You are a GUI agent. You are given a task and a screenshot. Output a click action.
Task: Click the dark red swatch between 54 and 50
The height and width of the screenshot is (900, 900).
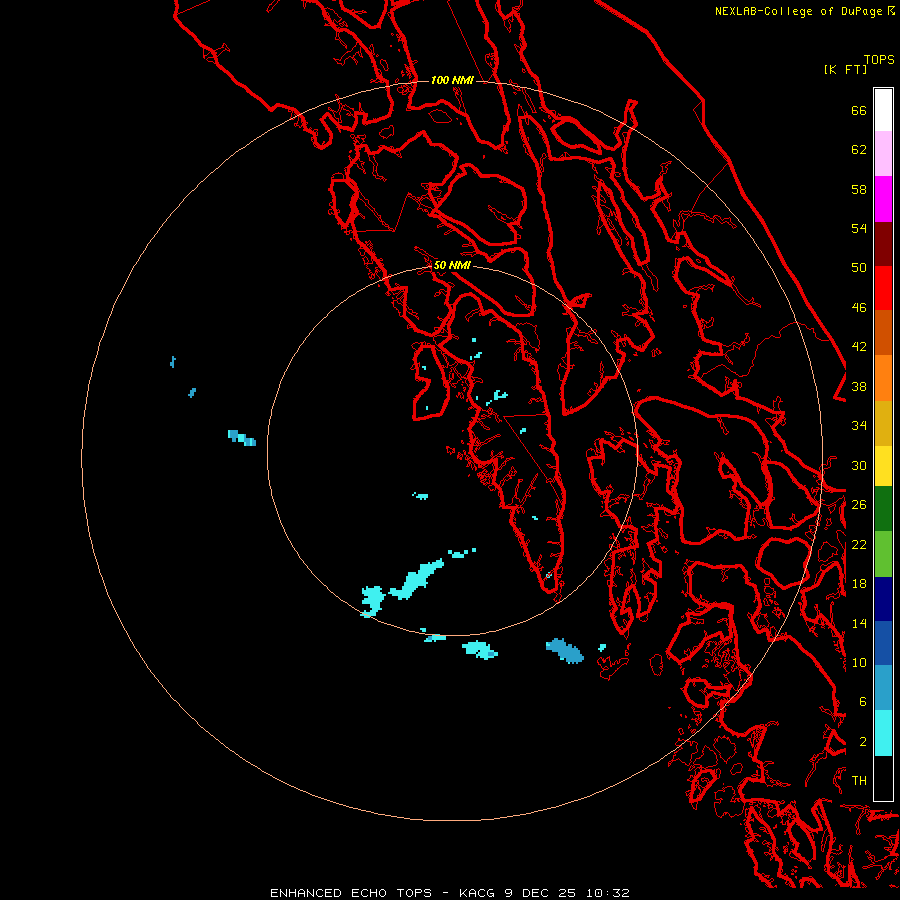click(883, 243)
